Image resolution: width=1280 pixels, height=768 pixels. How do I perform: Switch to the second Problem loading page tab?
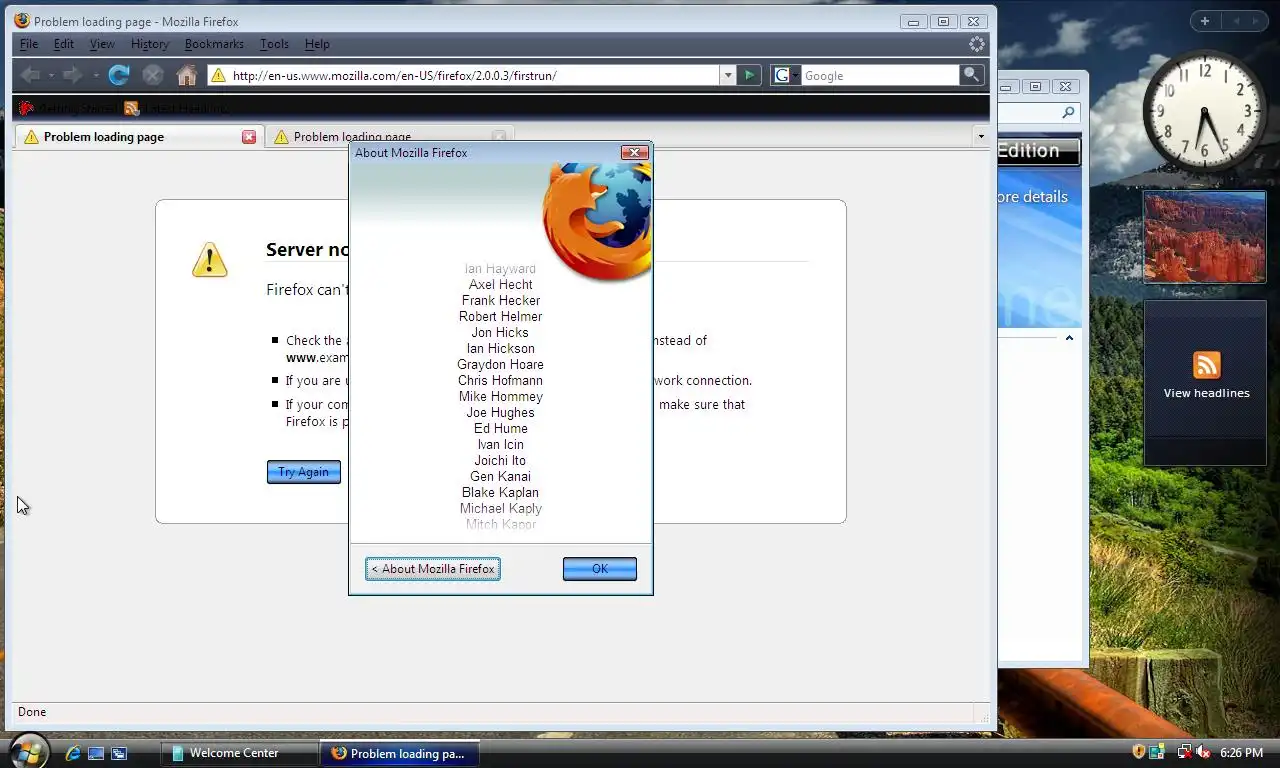390,137
